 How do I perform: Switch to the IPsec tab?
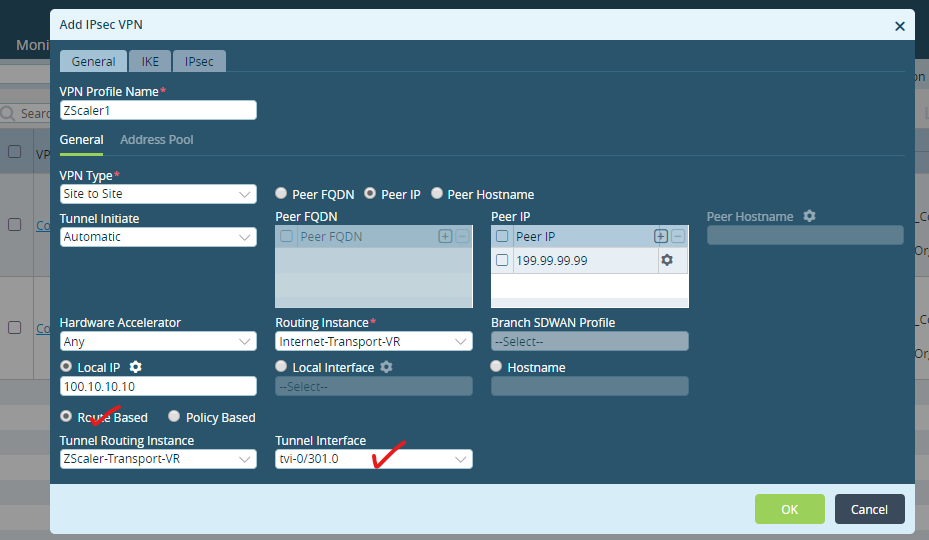tap(199, 61)
